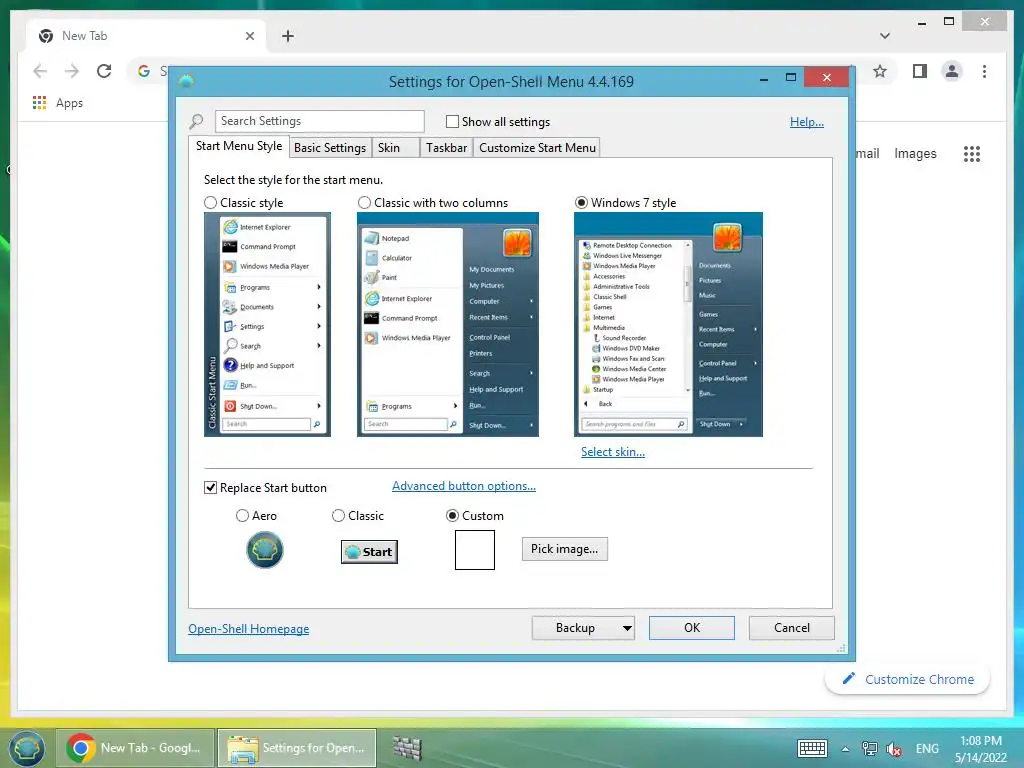The image size is (1024, 768).
Task: Switch to the Skin tab
Action: click(395, 148)
